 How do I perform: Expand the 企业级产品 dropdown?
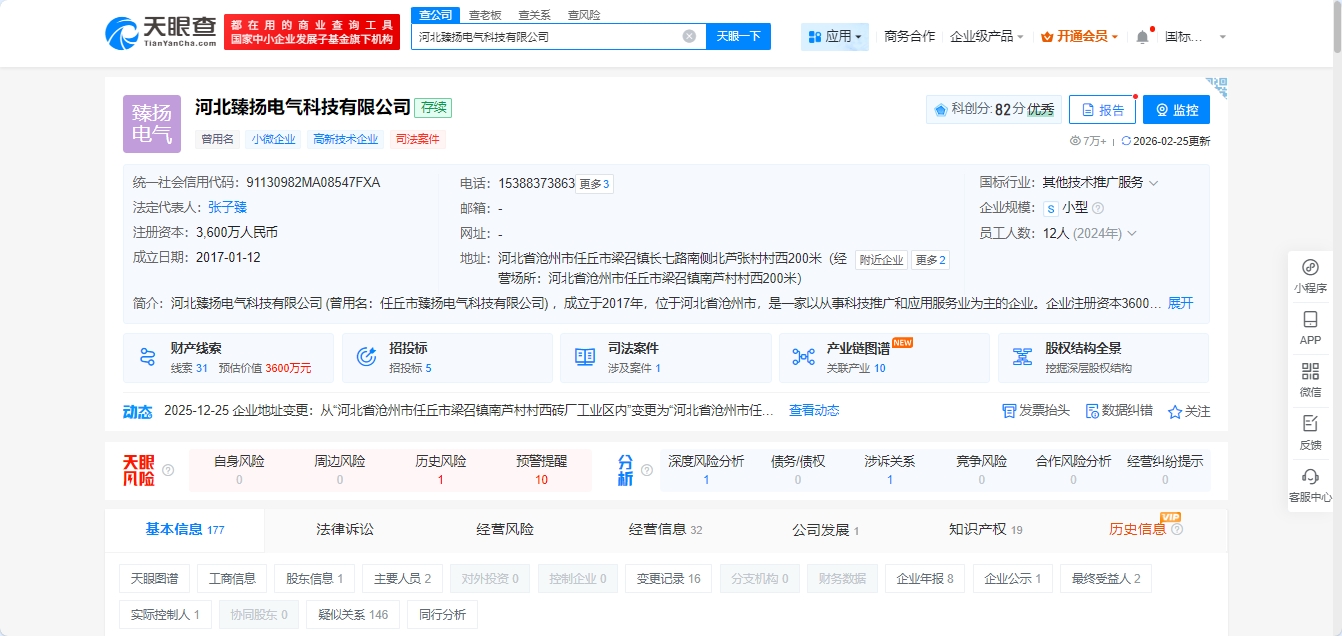tap(986, 36)
